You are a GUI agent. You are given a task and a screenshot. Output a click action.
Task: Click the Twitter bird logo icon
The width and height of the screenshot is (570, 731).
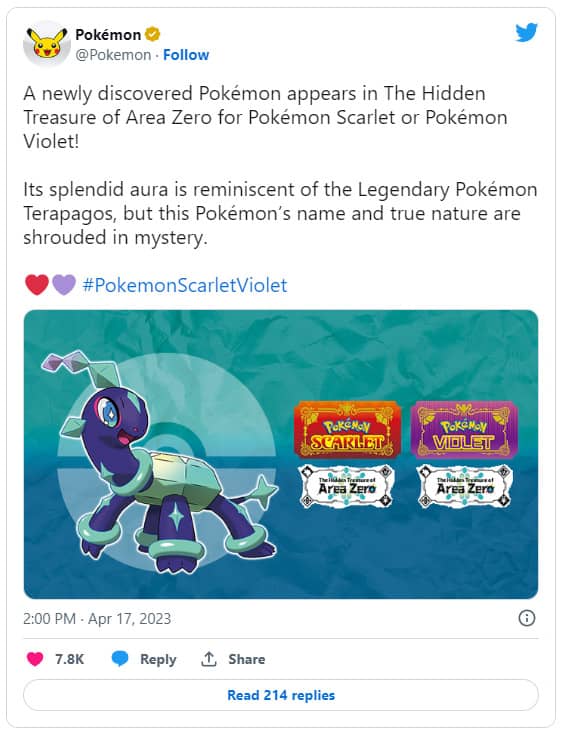click(x=526, y=33)
